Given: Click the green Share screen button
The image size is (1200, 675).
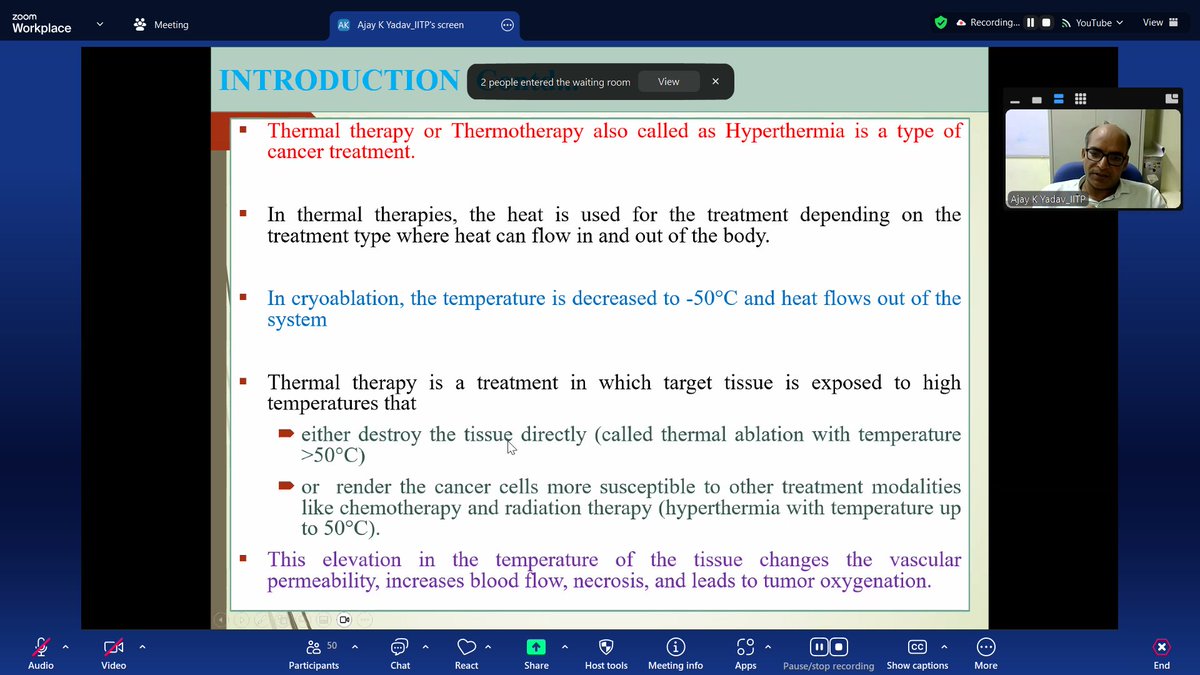Looking at the screenshot, I should point(536,653).
